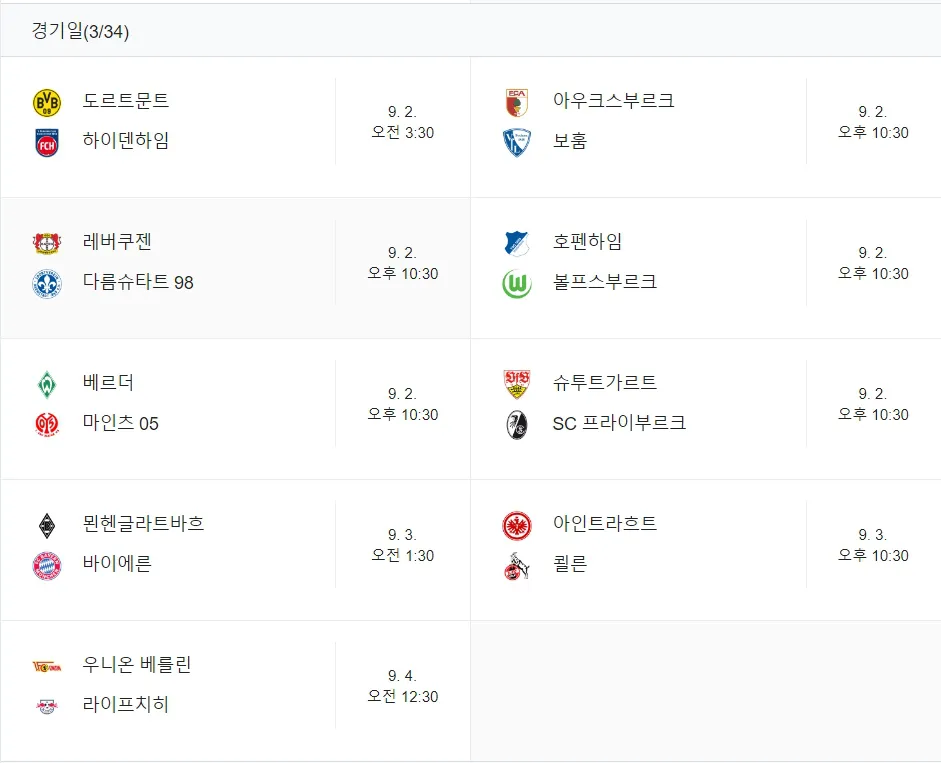Open the 묀헨글라트바흐 team link

(x=143, y=523)
